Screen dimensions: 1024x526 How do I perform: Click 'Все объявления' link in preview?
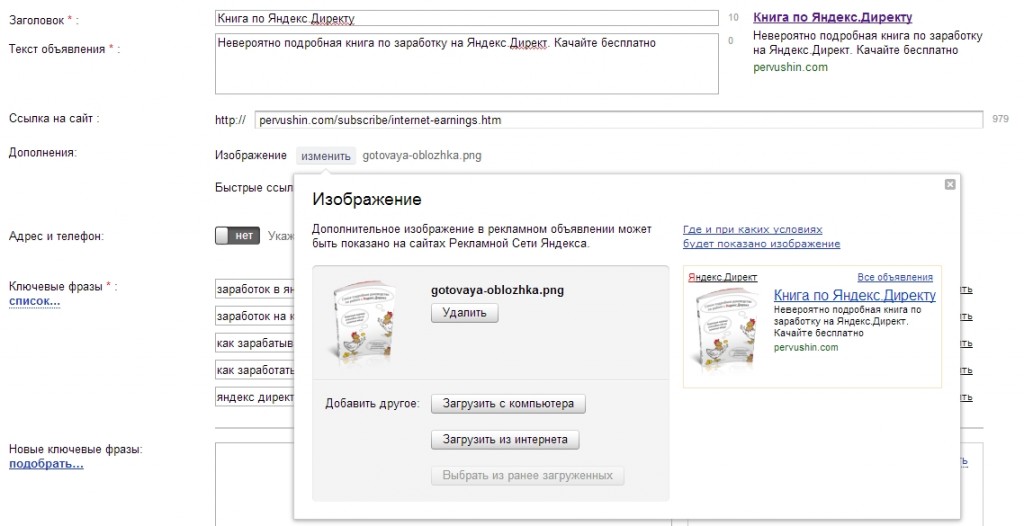pos(895,277)
